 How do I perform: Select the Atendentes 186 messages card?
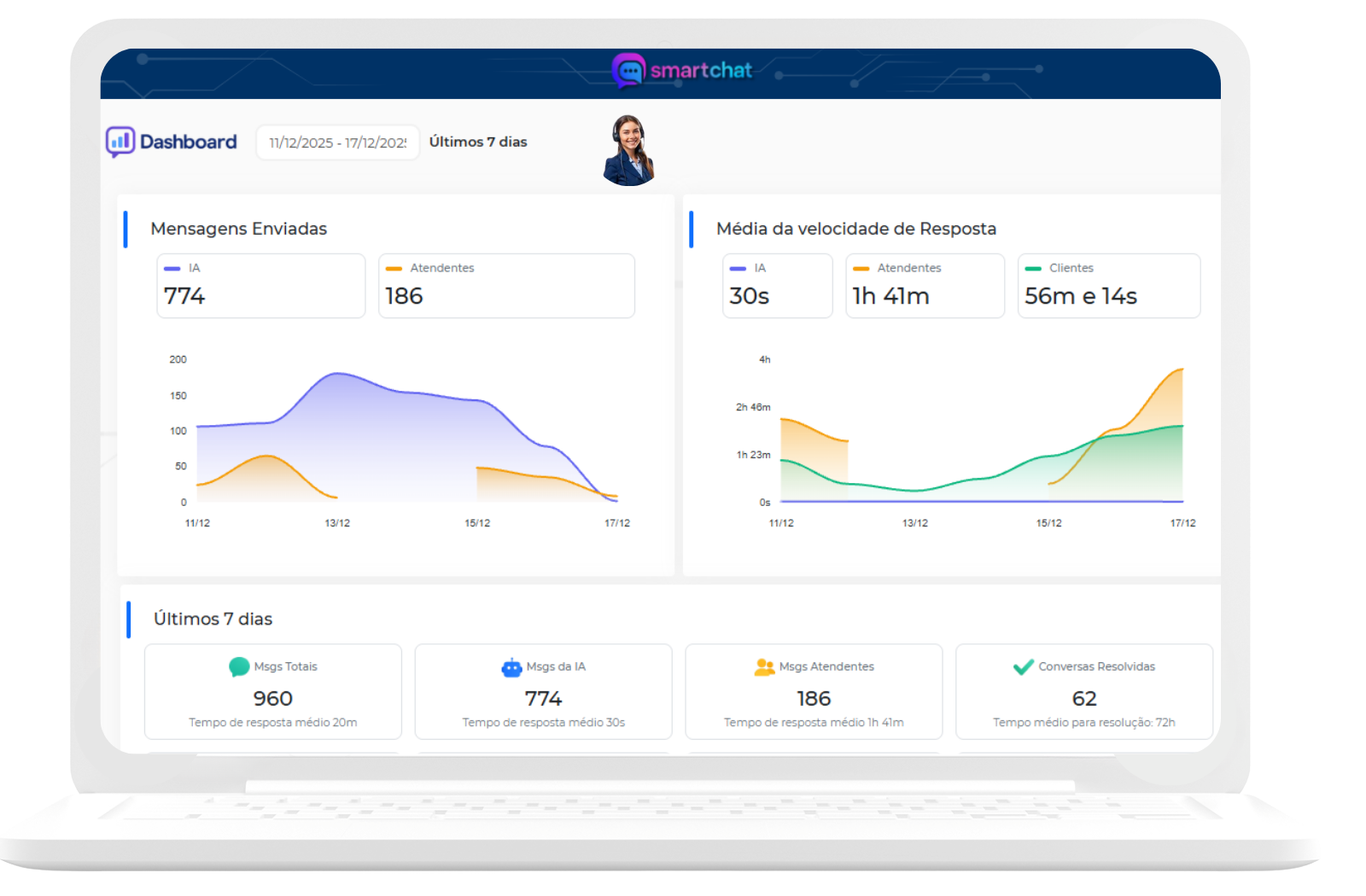[506, 286]
